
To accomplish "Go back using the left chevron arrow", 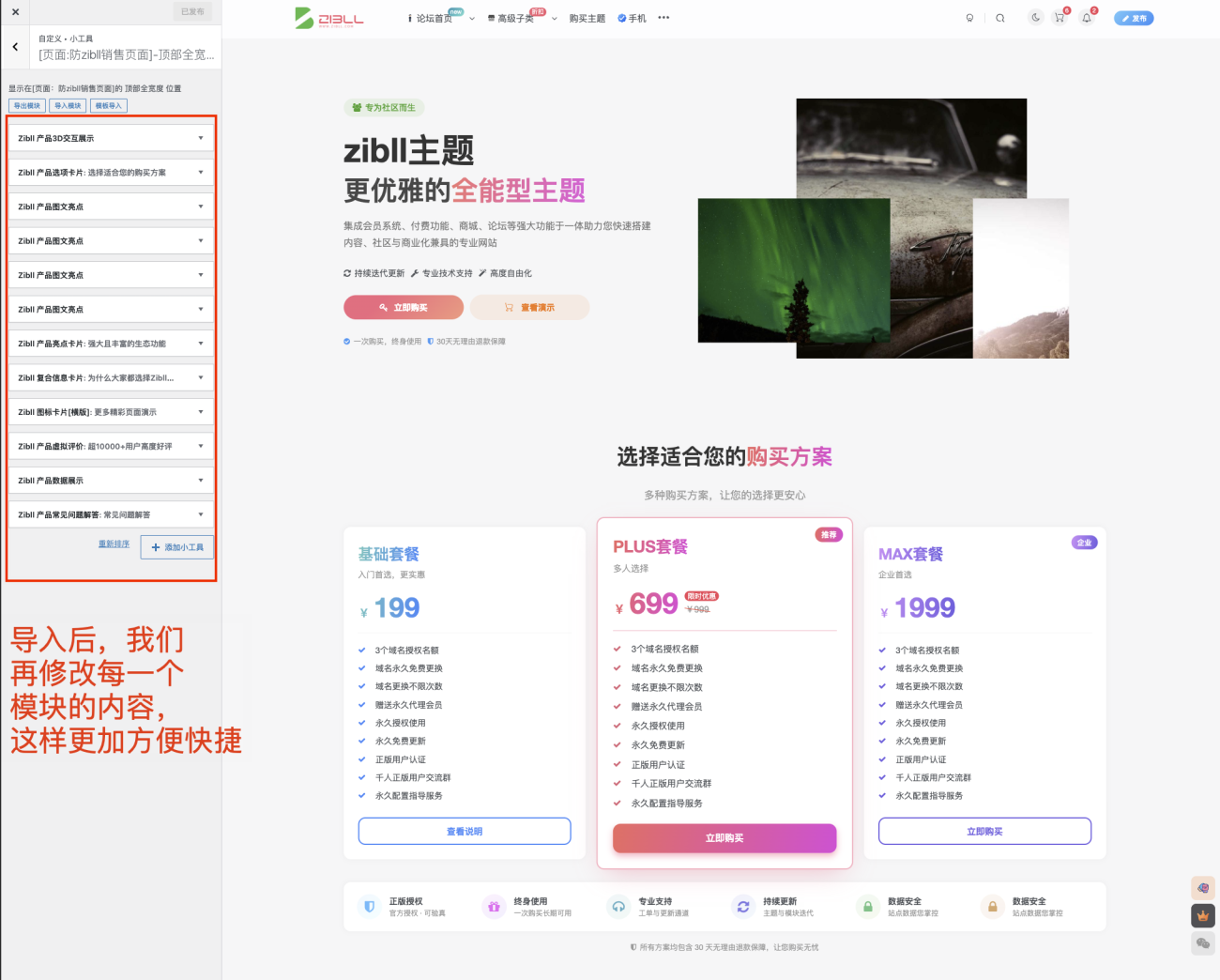I will 15,47.
